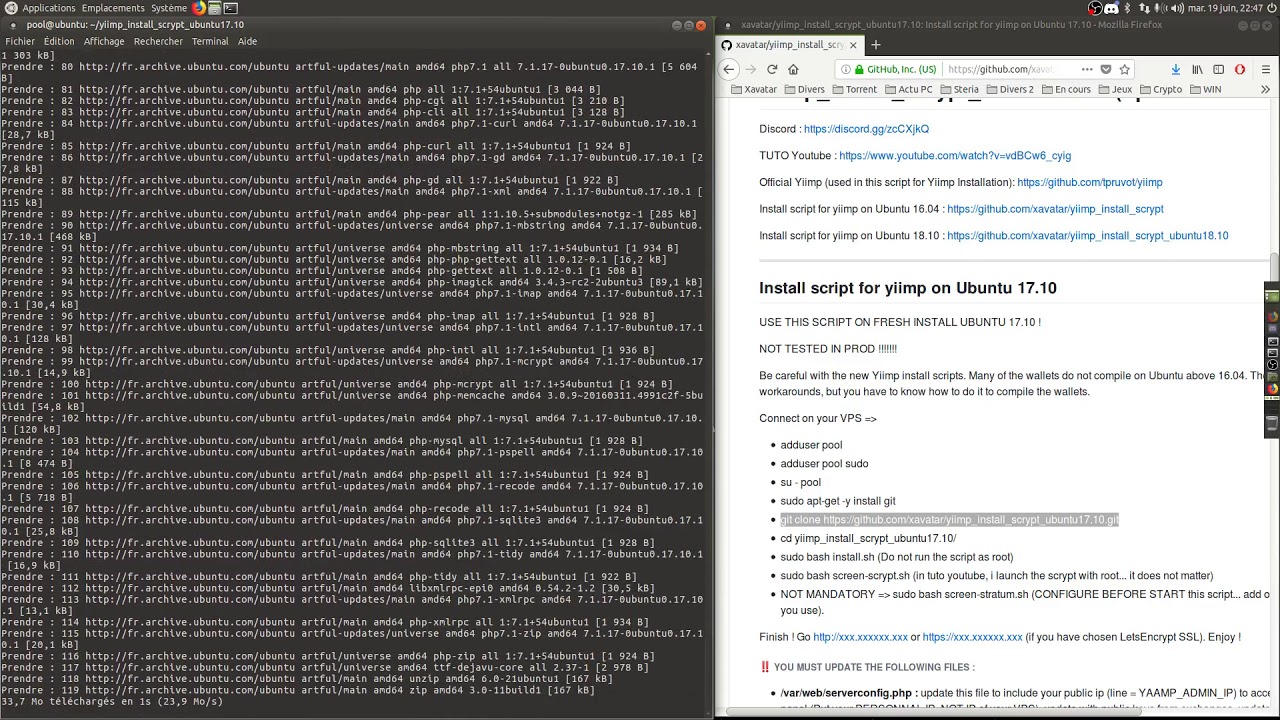
Task: Open the power/session menu icon
Action: click(1271, 8)
